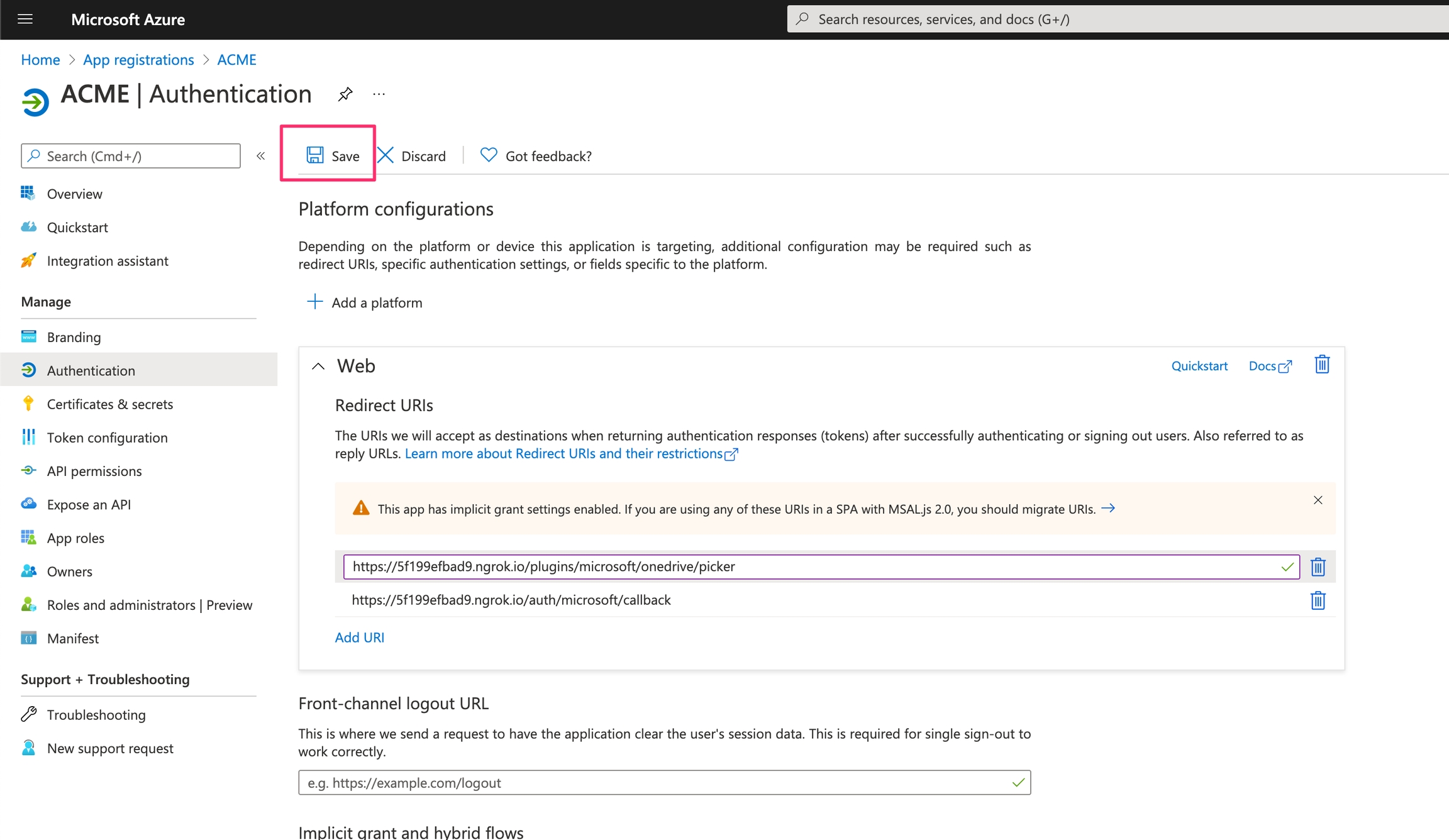Navigate to App registrations breadcrumb
1449x840 pixels.
coord(138,60)
